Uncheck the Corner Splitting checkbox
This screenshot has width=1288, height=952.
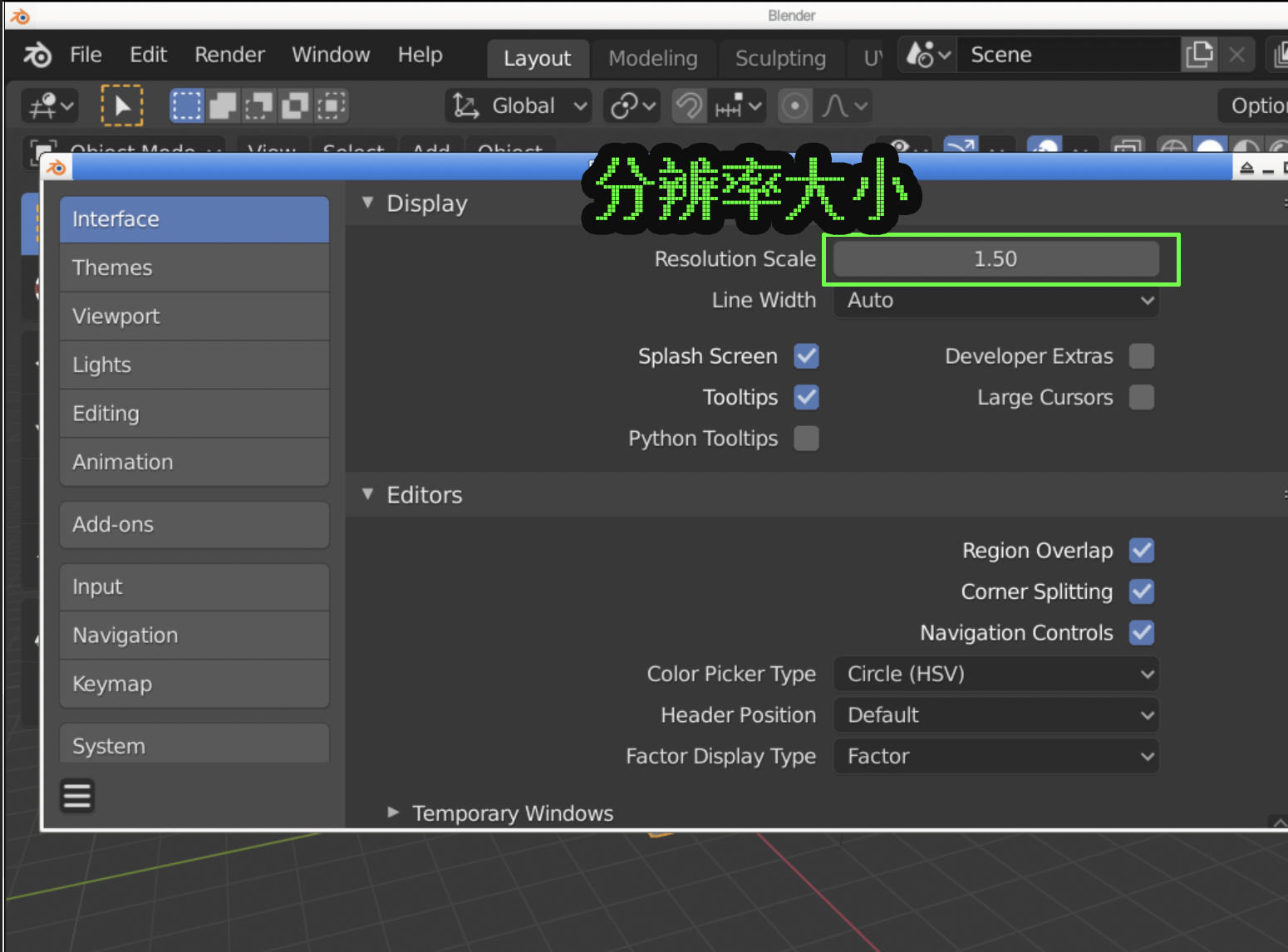click(1142, 591)
